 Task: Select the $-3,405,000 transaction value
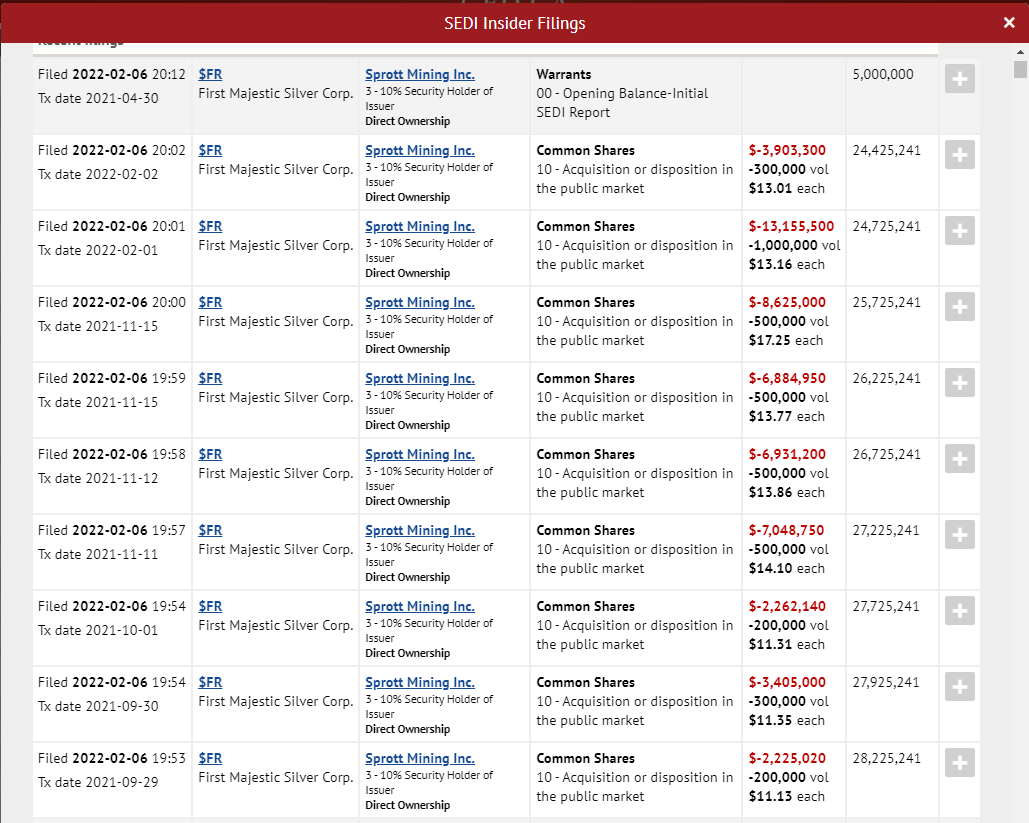coord(787,683)
